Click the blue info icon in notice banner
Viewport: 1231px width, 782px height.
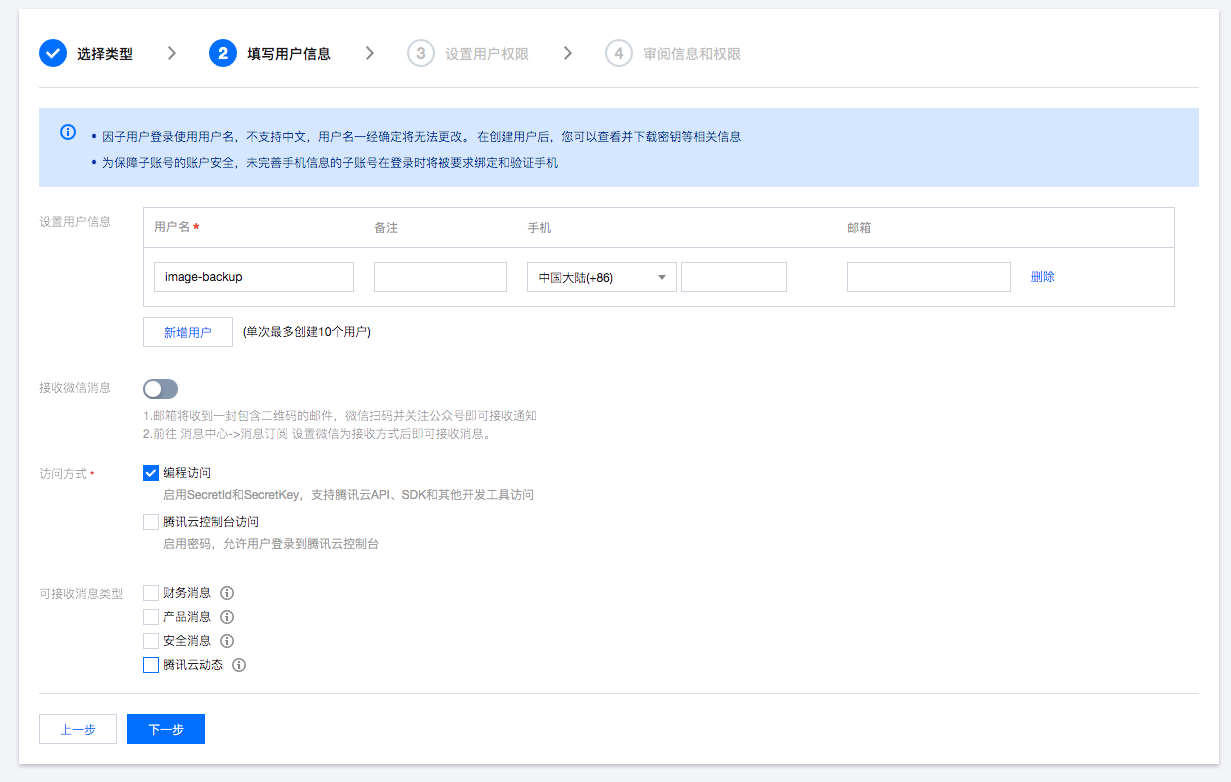tap(68, 132)
